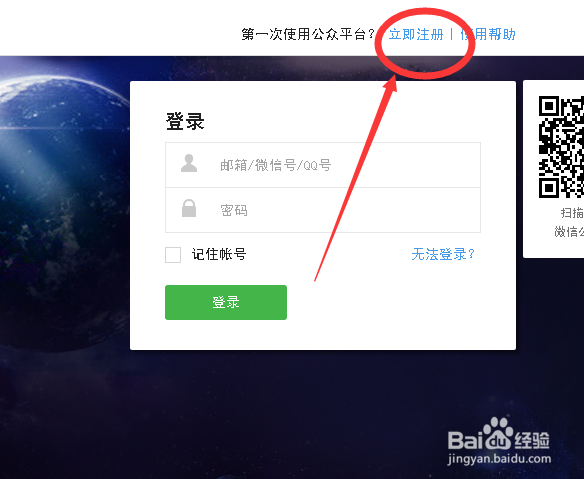Click the WeChat QR code image
This screenshot has width=584, height=479.
point(561,147)
